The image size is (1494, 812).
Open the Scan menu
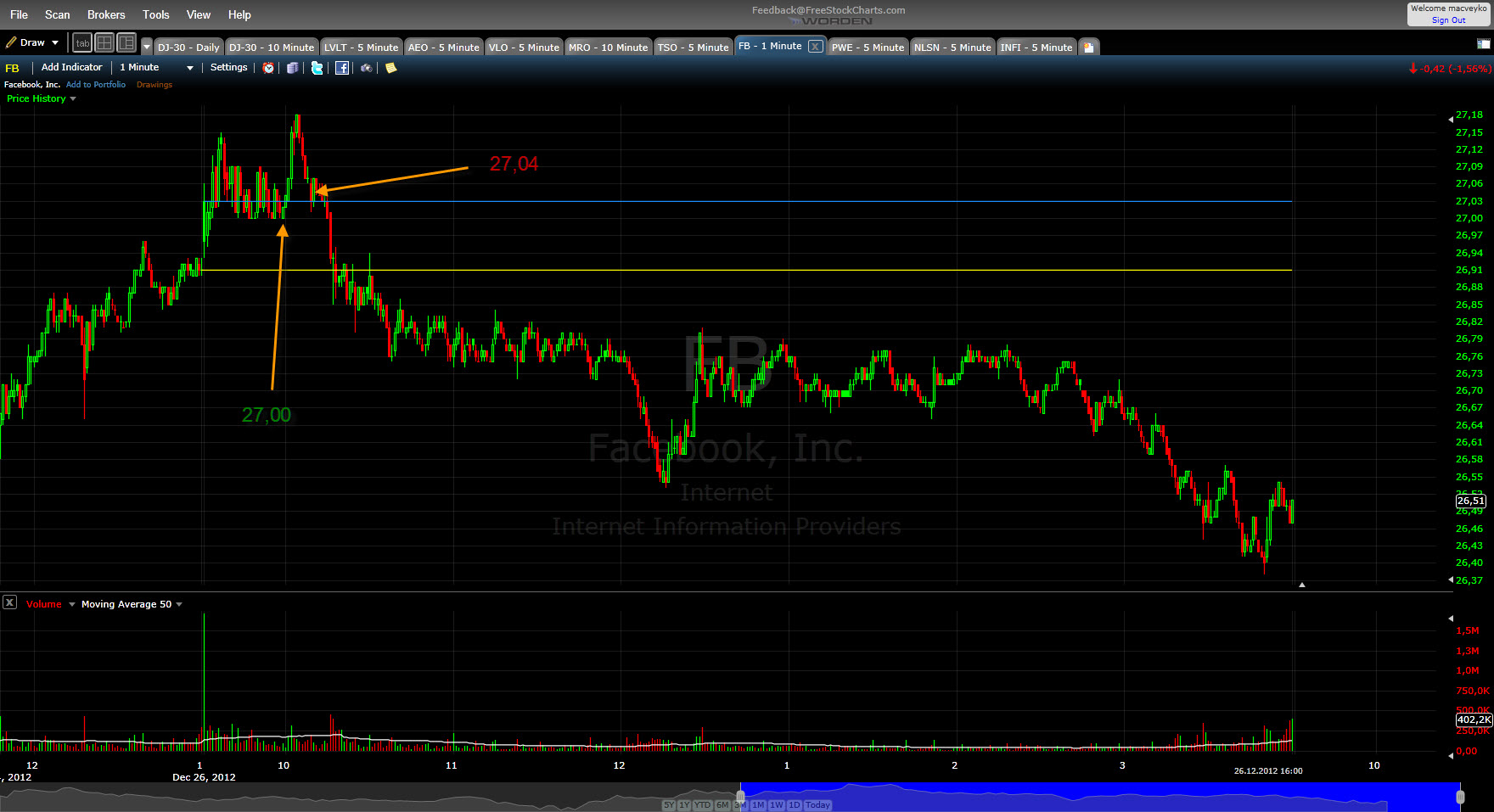point(58,14)
